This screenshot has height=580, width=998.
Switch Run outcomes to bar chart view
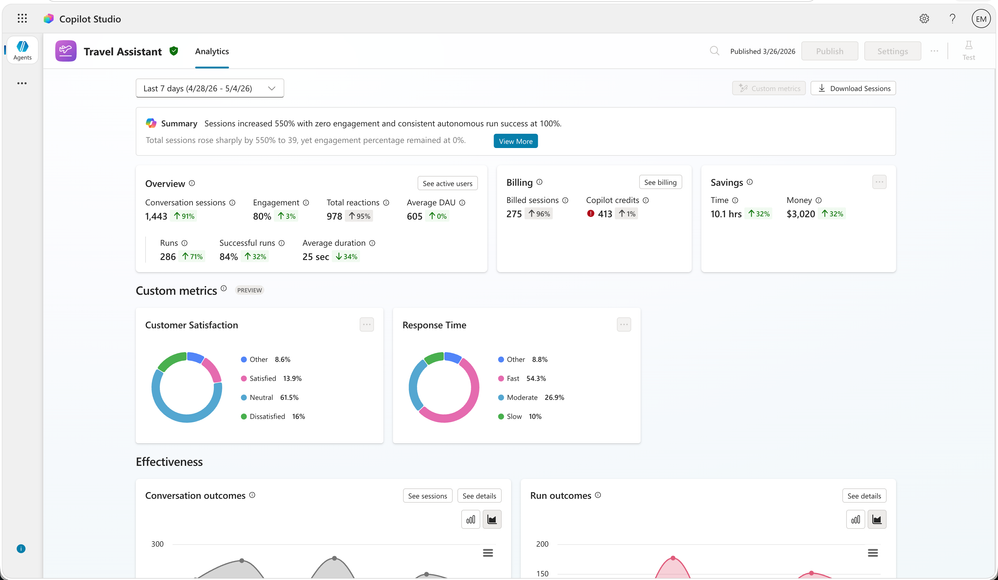point(855,520)
